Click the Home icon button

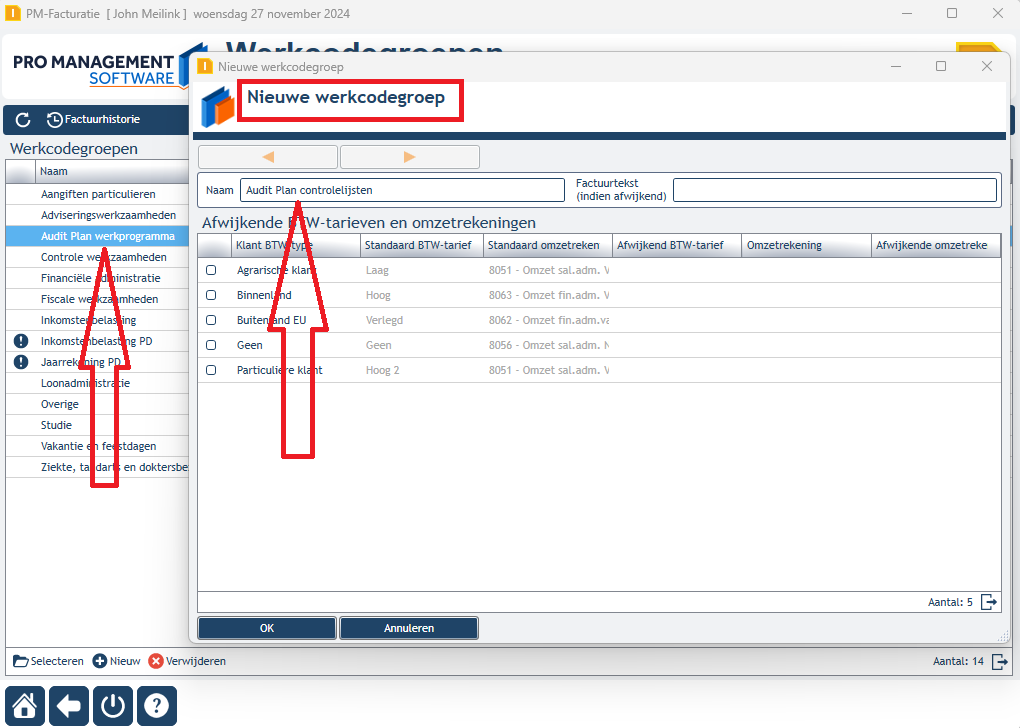tap(25, 705)
